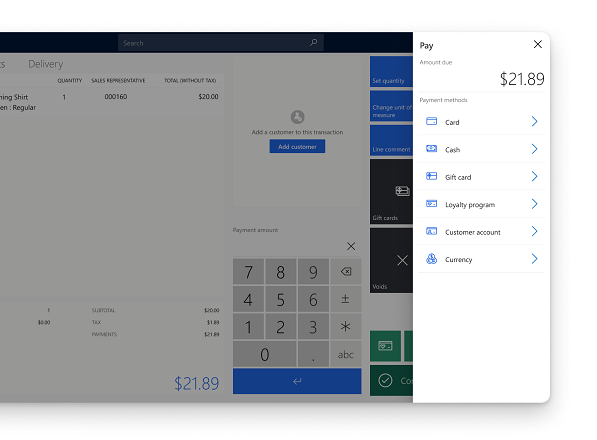
Task: Click numpad key 6
Action: (313, 299)
